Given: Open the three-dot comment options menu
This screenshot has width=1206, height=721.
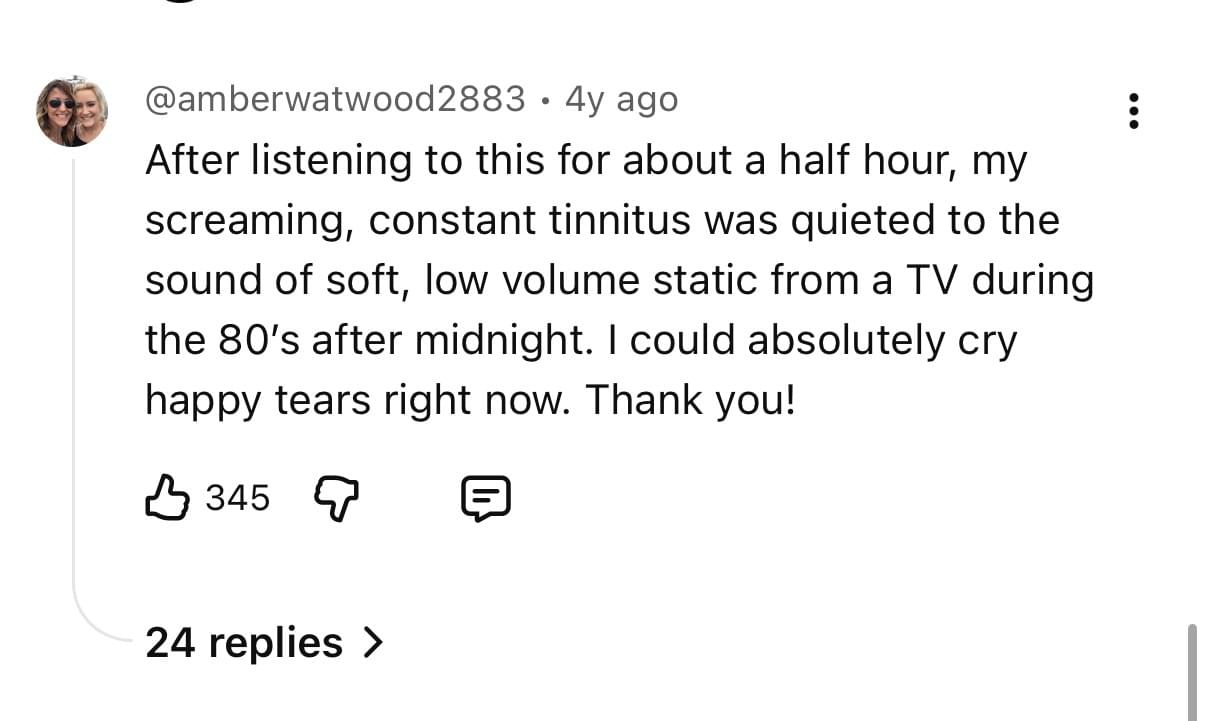Looking at the screenshot, I should coord(1132,110).
